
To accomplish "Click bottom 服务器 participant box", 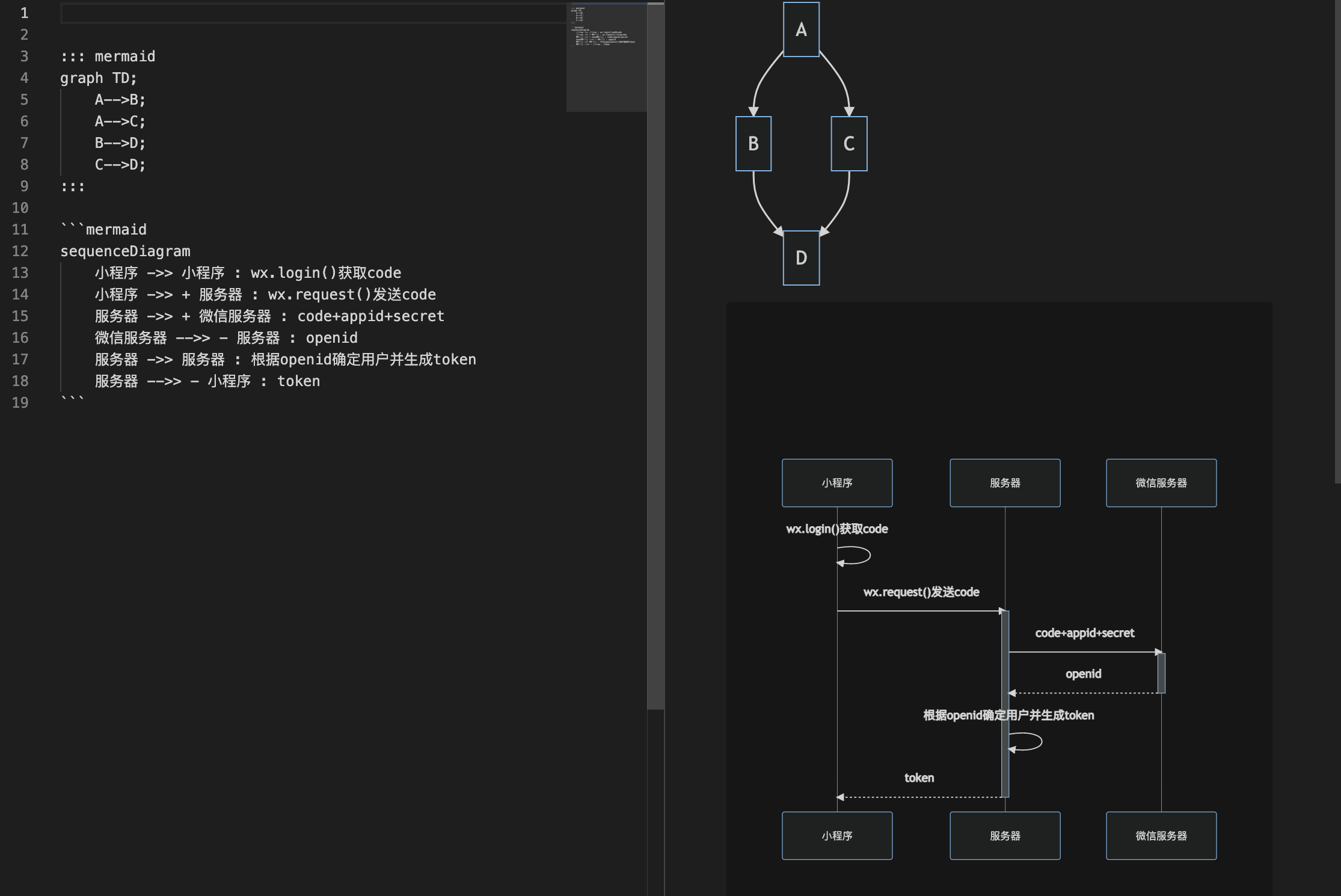I will [x=1005, y=836].
